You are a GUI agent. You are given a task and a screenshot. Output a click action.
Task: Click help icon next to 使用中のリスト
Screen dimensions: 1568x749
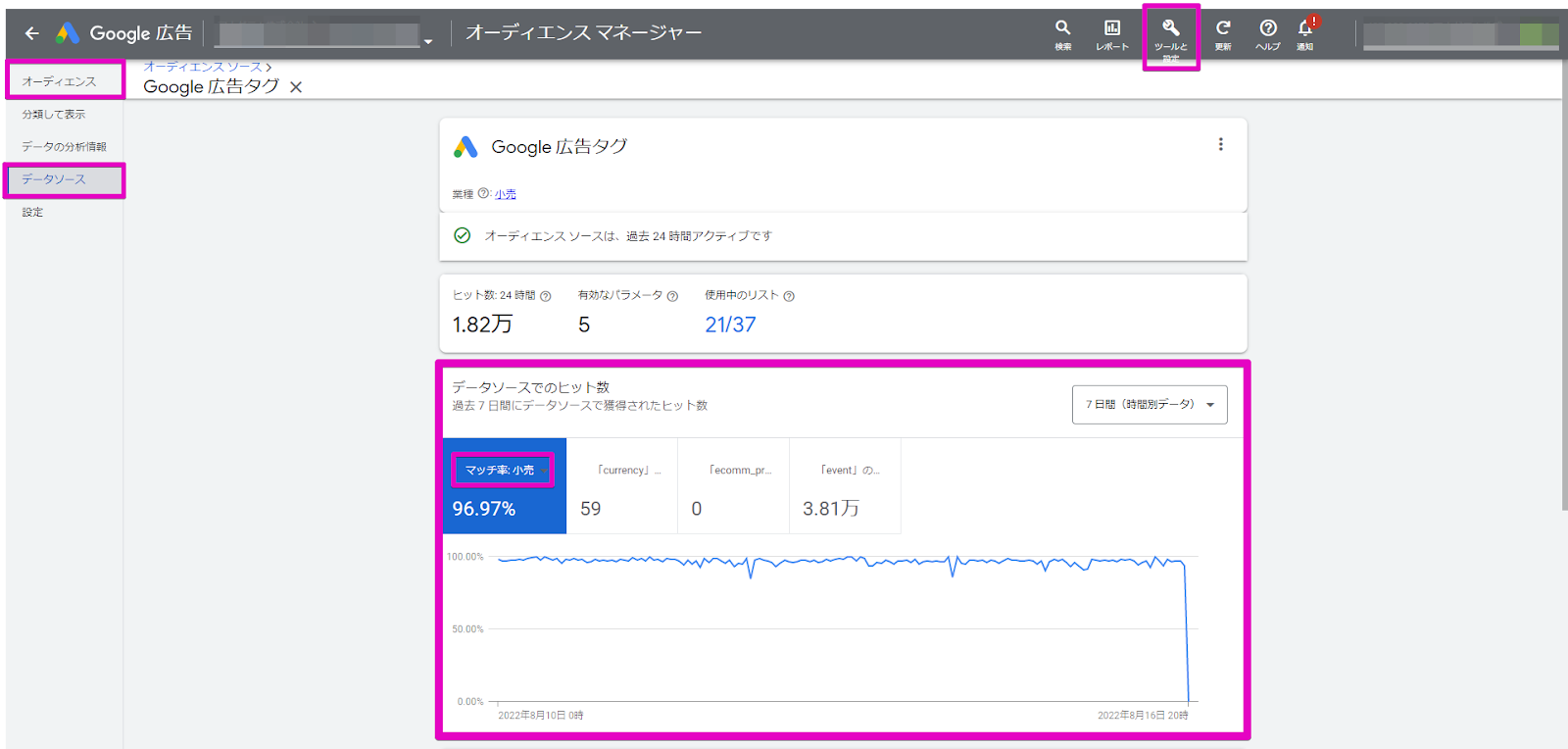[x=789, y=296]
